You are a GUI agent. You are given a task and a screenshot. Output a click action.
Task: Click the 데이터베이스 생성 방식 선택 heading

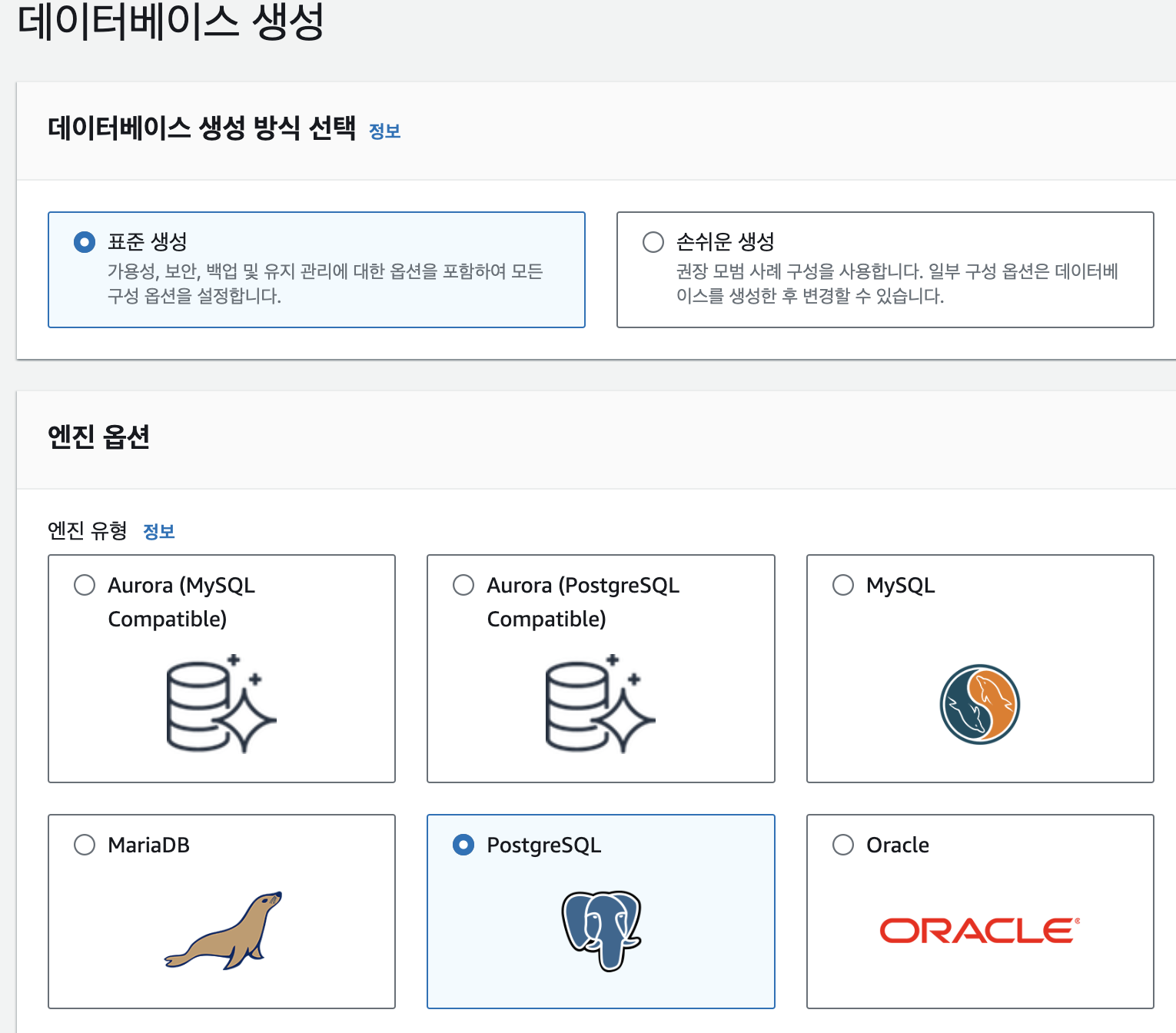click(202, 128)
